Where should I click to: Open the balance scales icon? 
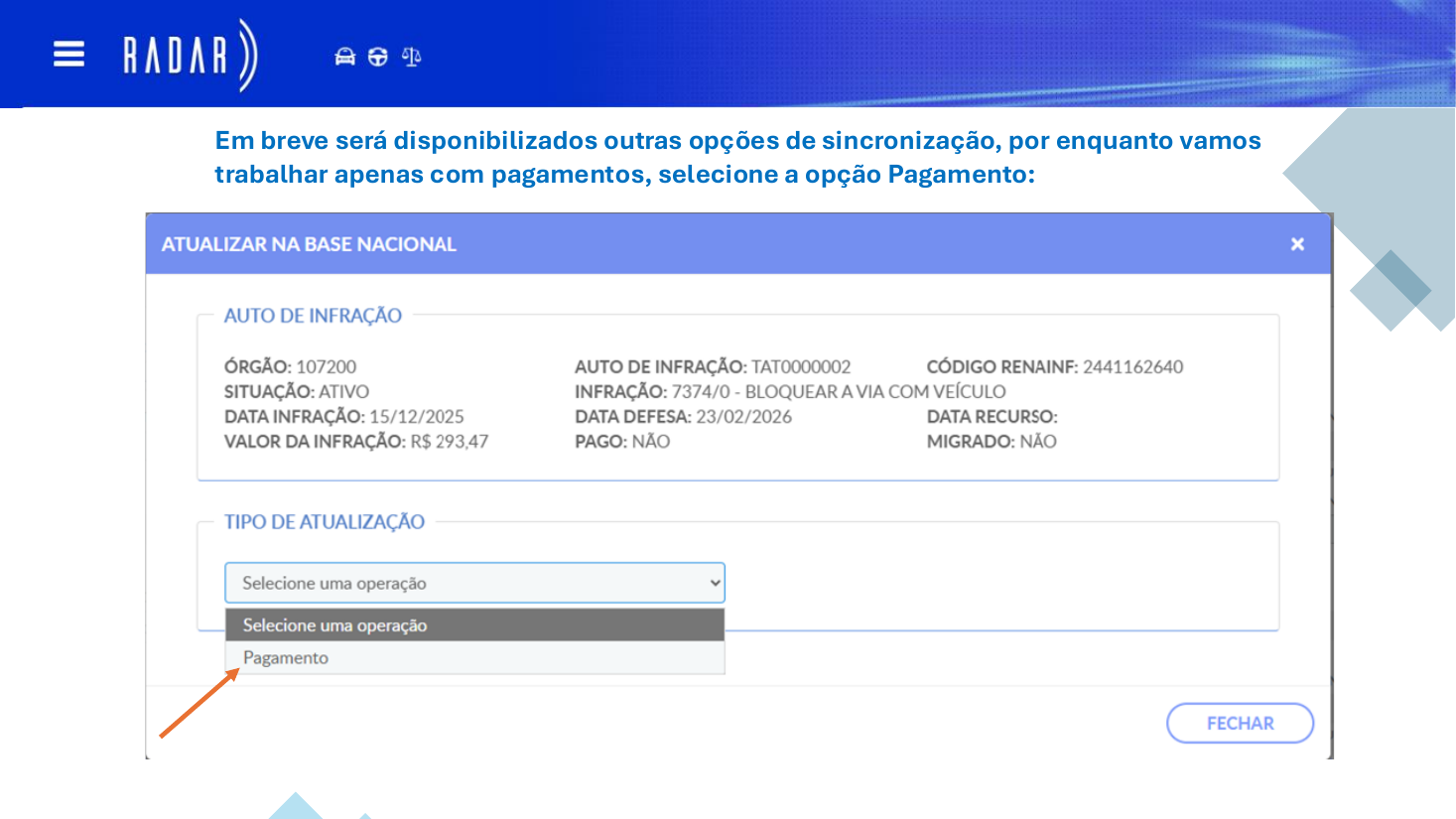point(412,57)
